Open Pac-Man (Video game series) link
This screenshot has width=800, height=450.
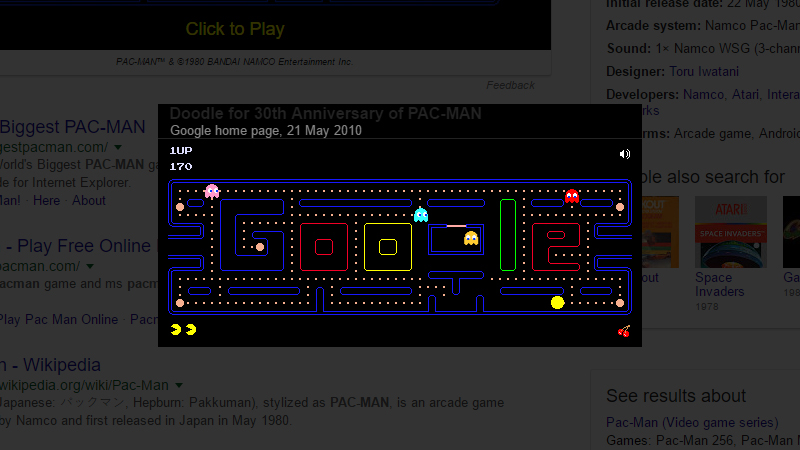pos(692,422)
